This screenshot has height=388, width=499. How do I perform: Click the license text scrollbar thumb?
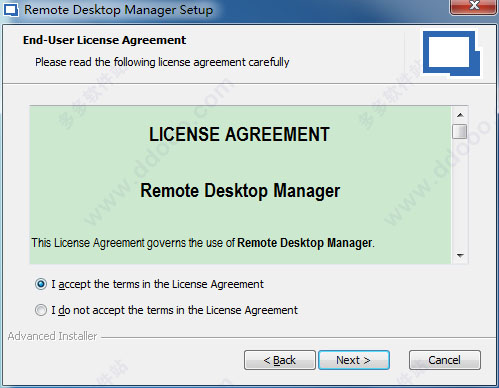[460, 131]
